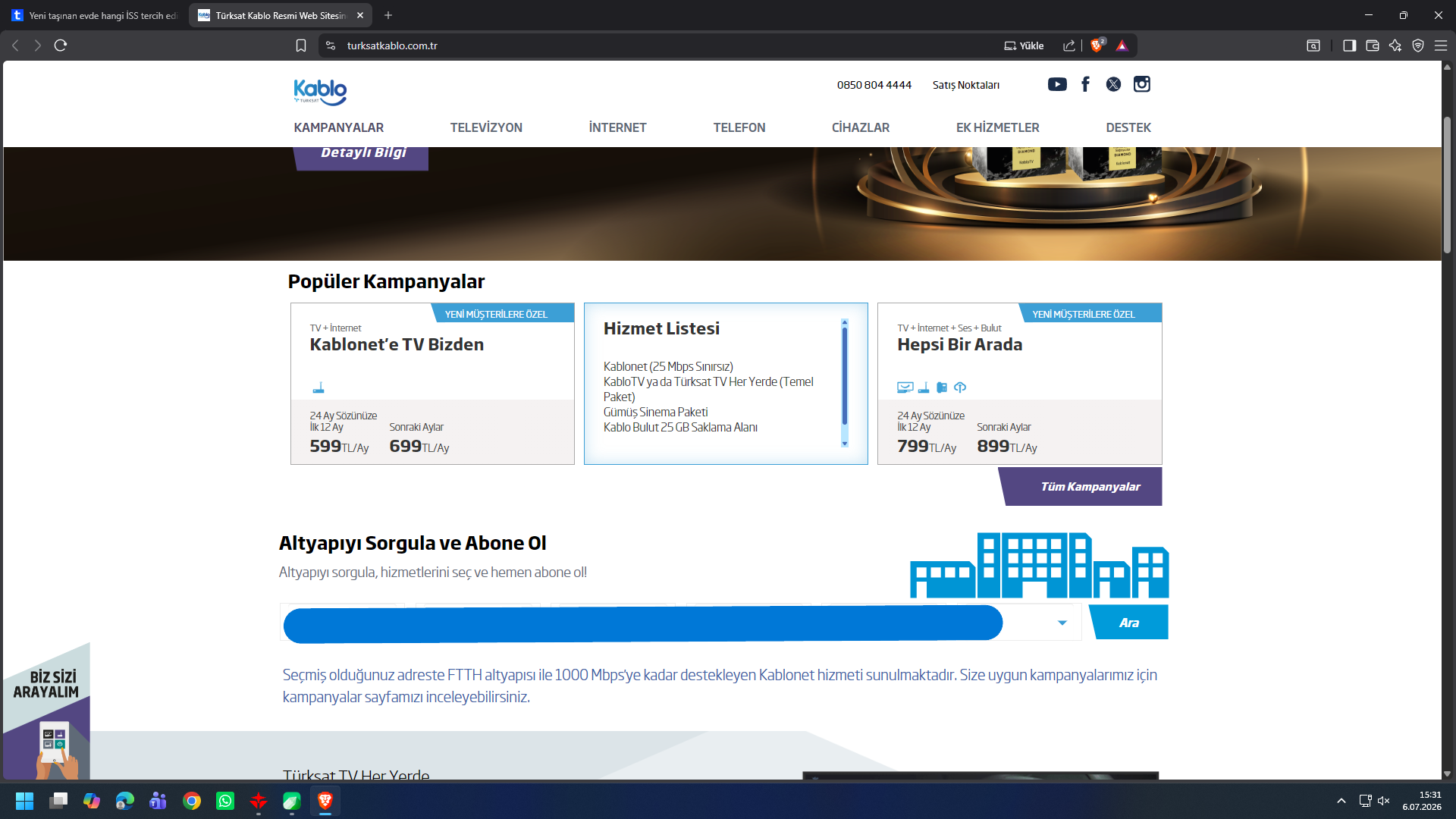Open Brave Wallet icon
Screen dimensions: 1456x819
[1372, 45]
